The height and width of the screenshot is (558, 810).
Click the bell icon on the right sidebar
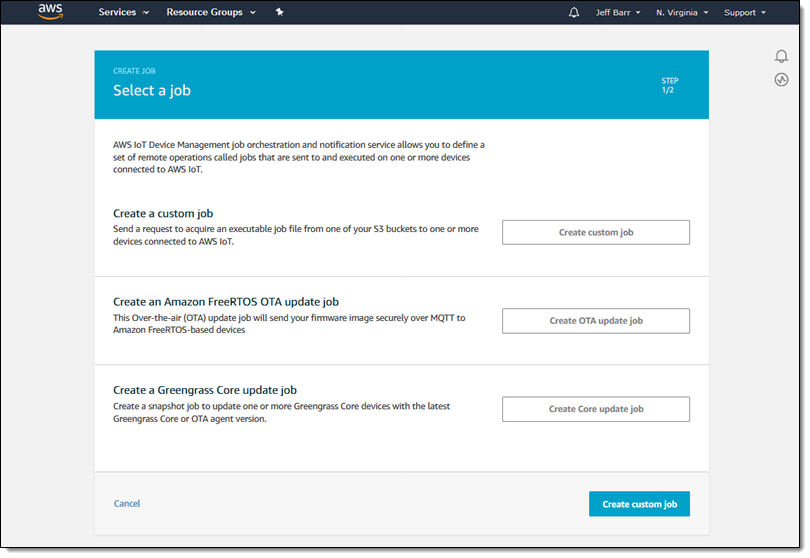pos(781,57)
